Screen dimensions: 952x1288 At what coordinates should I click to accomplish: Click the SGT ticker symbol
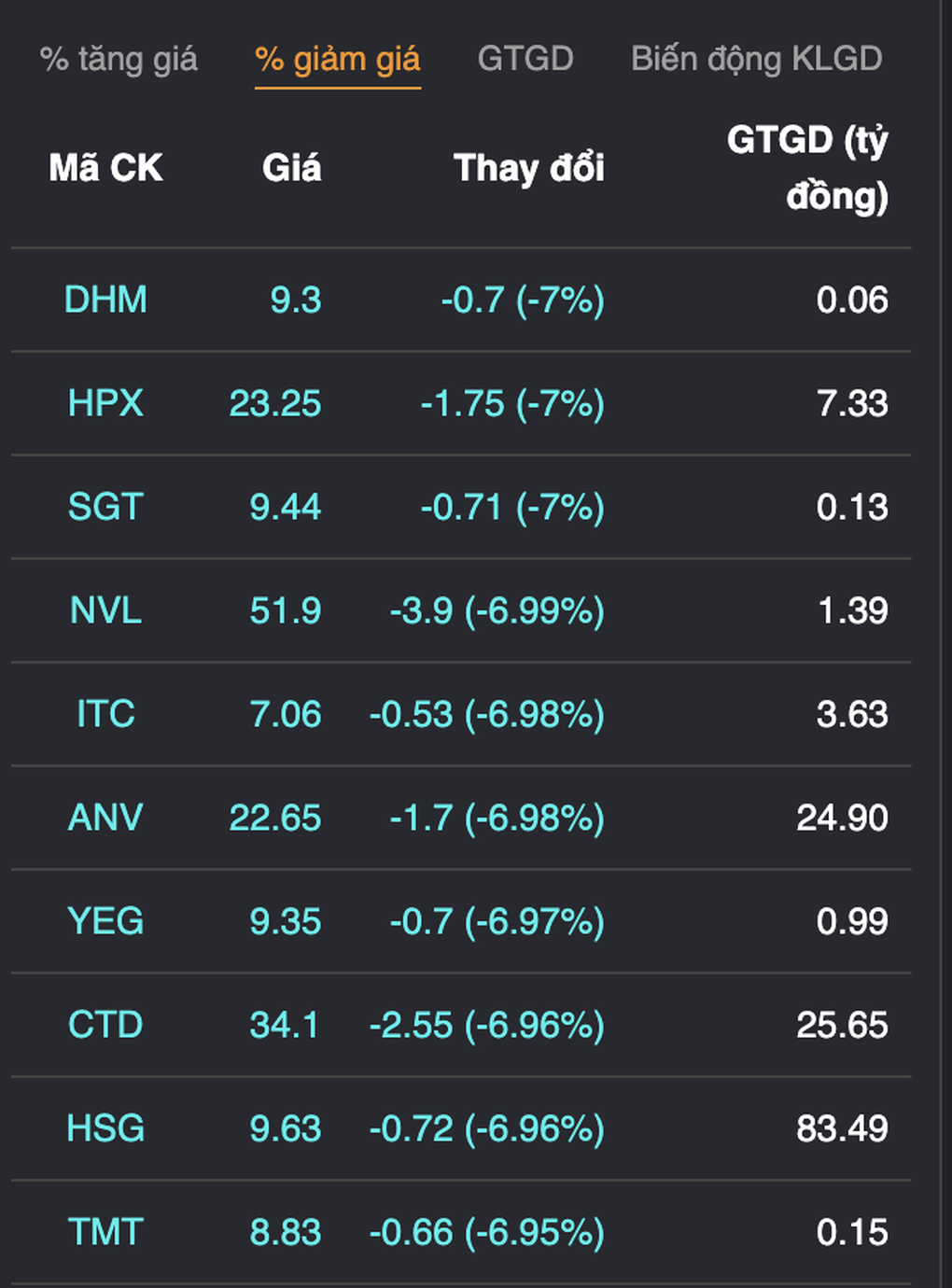click(x=105, y=507)
